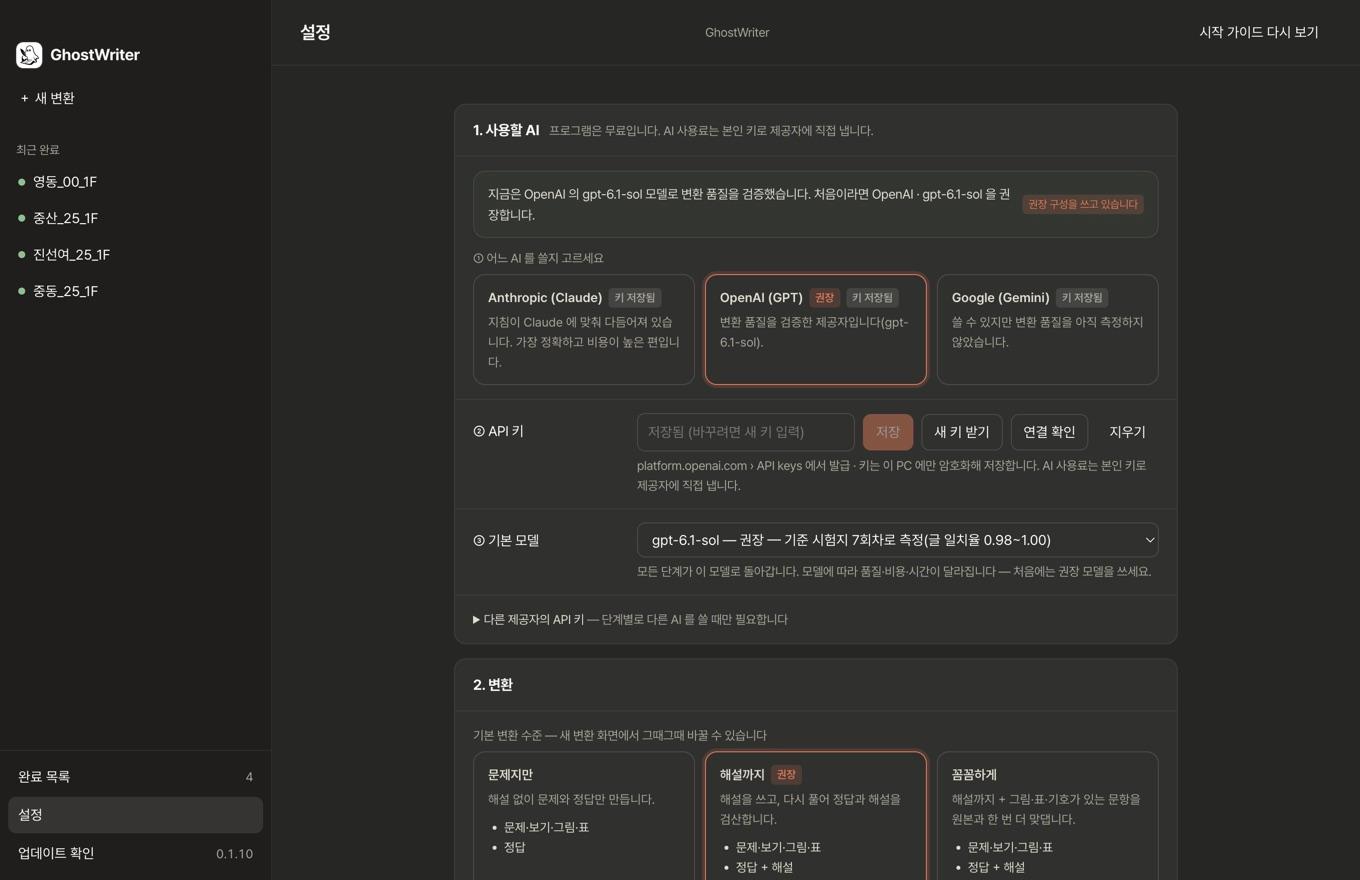Open the 기본 모델 dropdown
The height and width of the screenshot is (880, 1360).
coord(898,540)
